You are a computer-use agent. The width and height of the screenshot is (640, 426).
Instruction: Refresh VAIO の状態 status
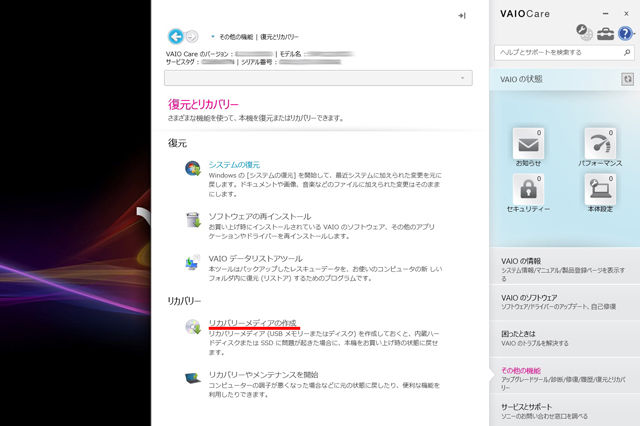[627, 79]
